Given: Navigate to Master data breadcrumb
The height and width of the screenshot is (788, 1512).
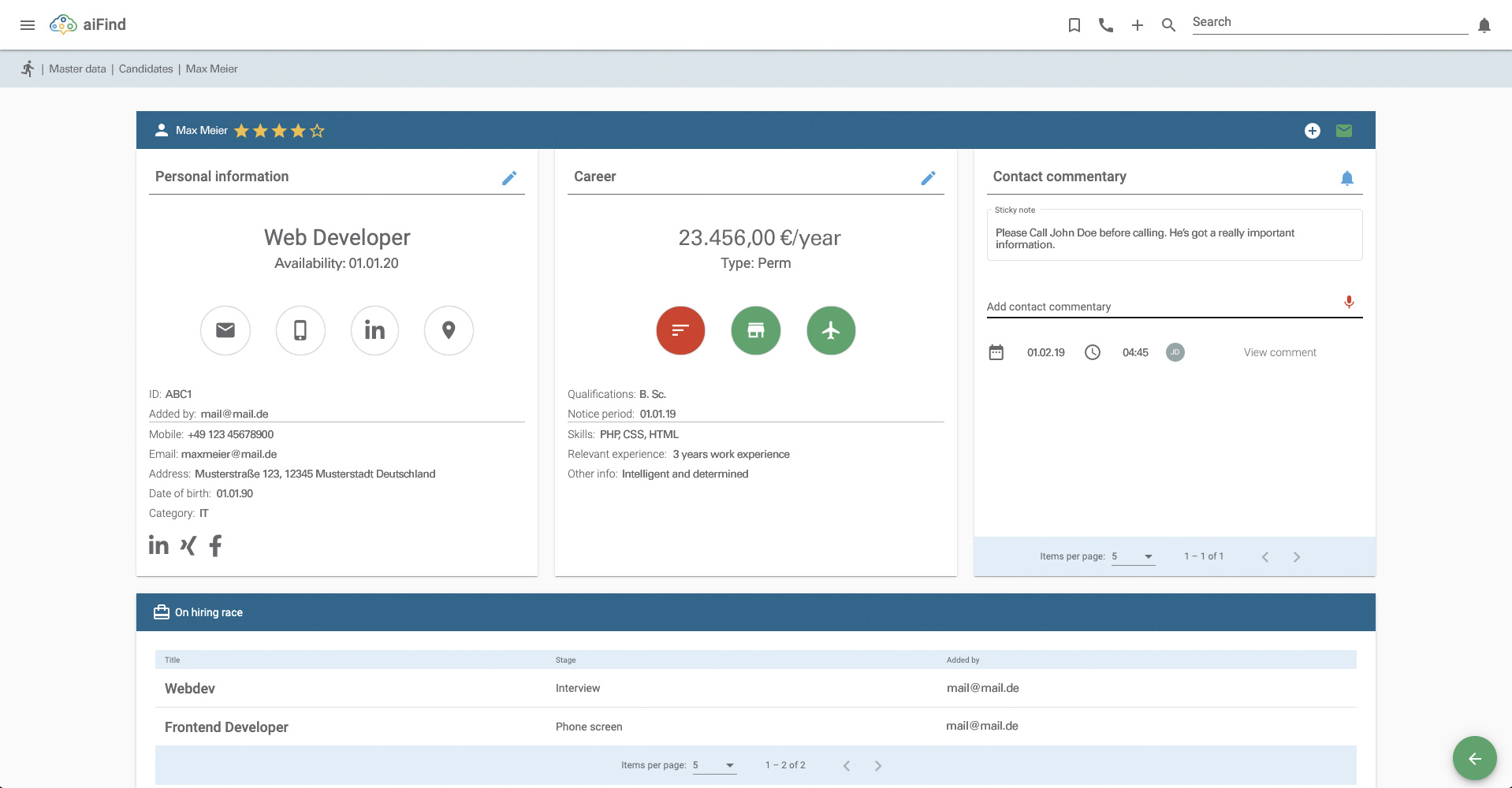Looking at the screenshot, I should [77, 69].
